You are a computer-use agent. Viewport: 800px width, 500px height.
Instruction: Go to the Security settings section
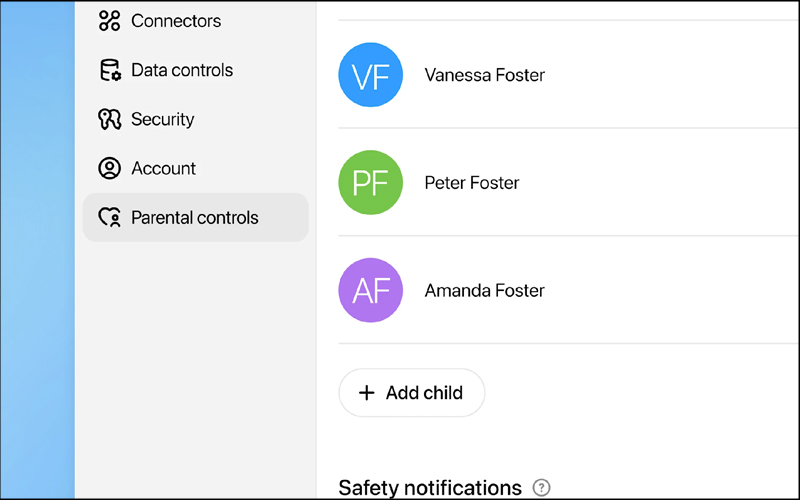click(x=162, y=119)
